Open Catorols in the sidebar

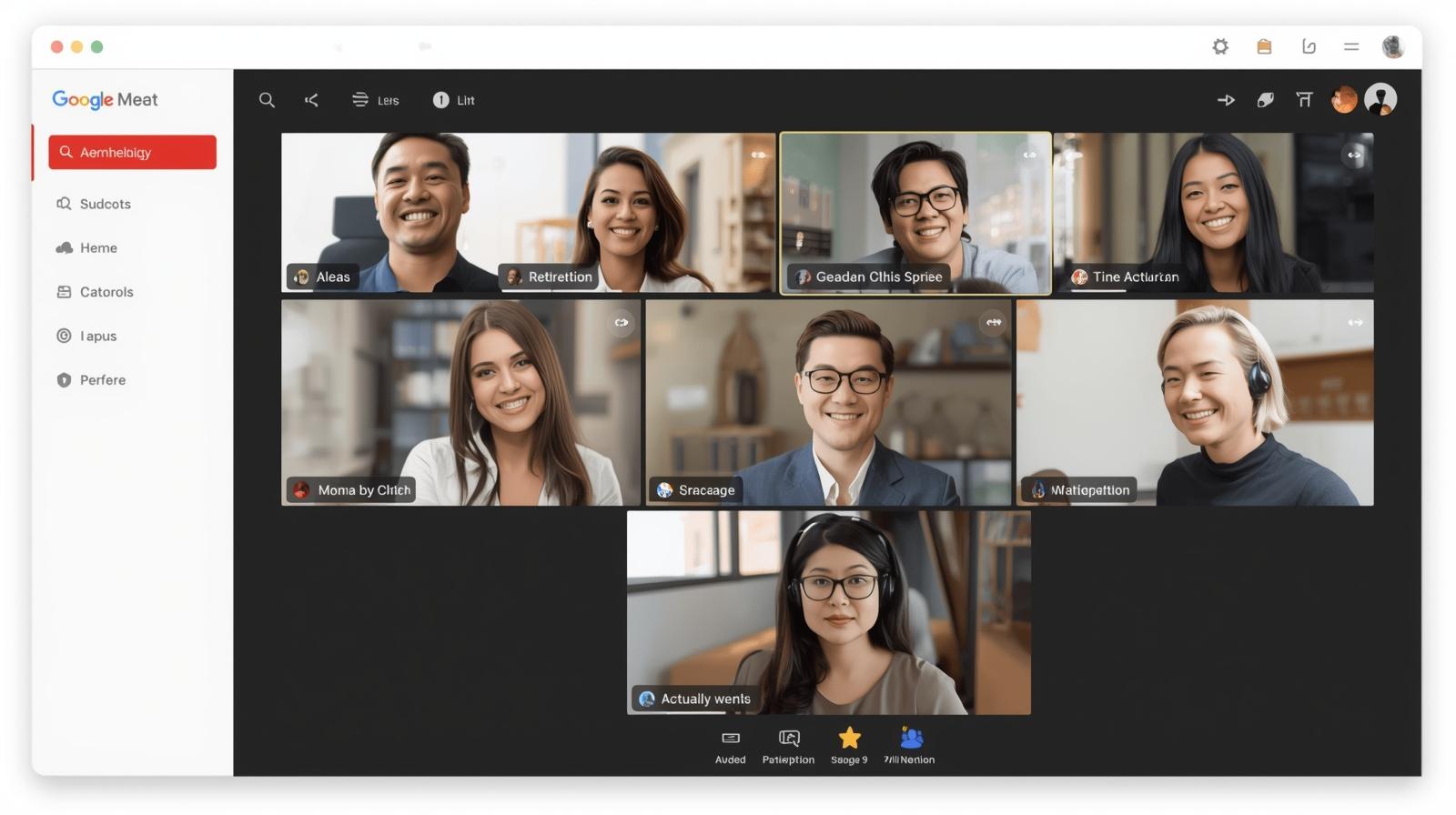coord(106,292)
